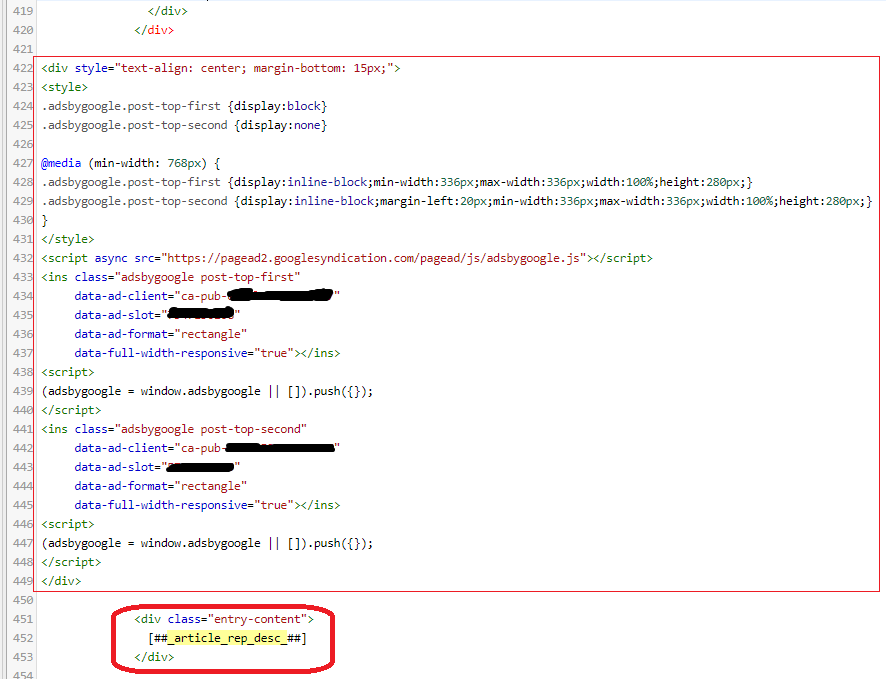Click the post-top-second display:none rule

pos(184,125)
